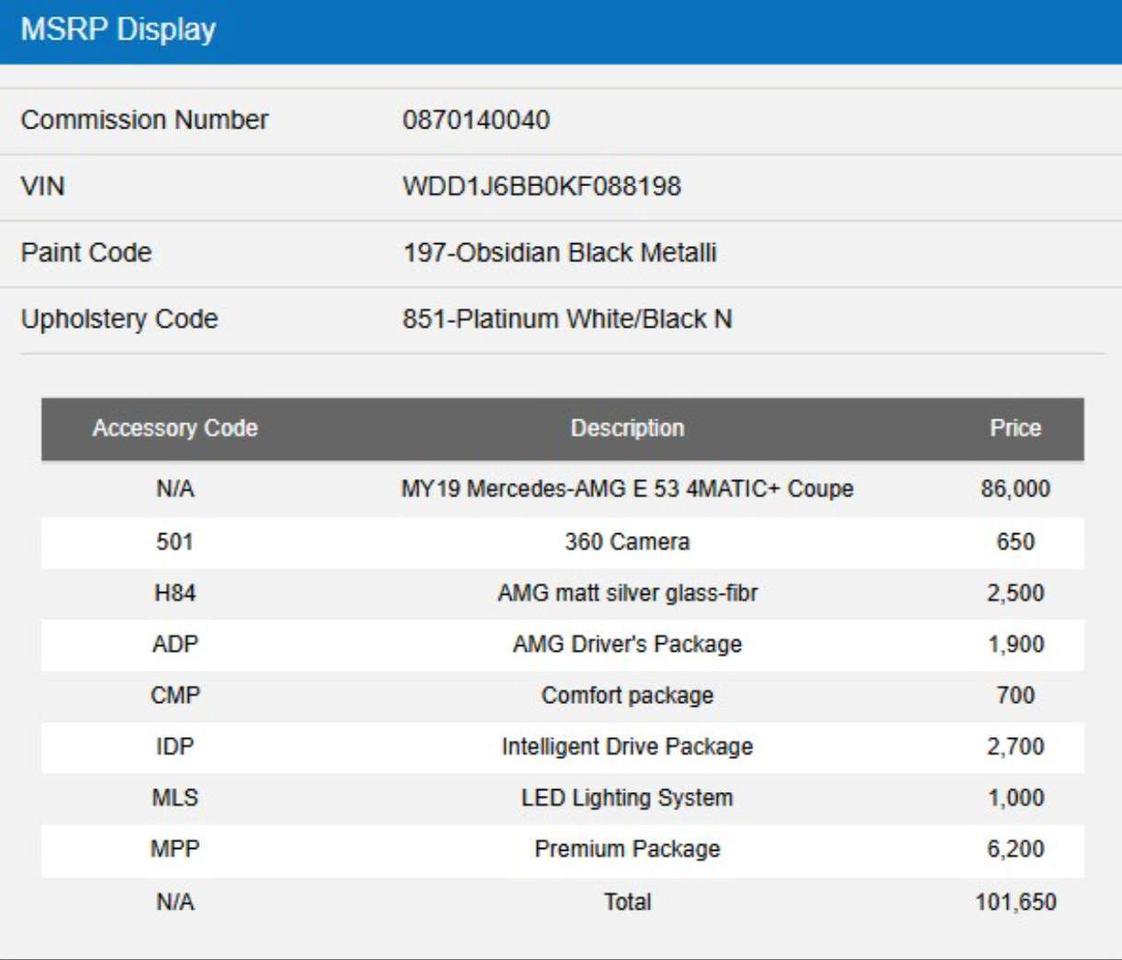
Task: Select the Premium Package row description
Action: point(628,849)
